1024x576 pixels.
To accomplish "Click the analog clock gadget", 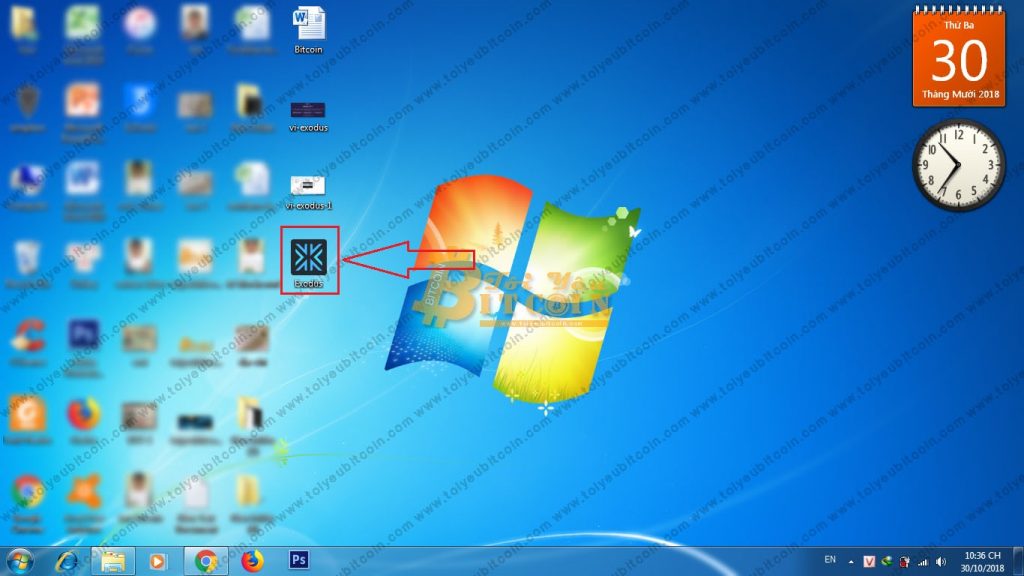I will coord(959,165).
